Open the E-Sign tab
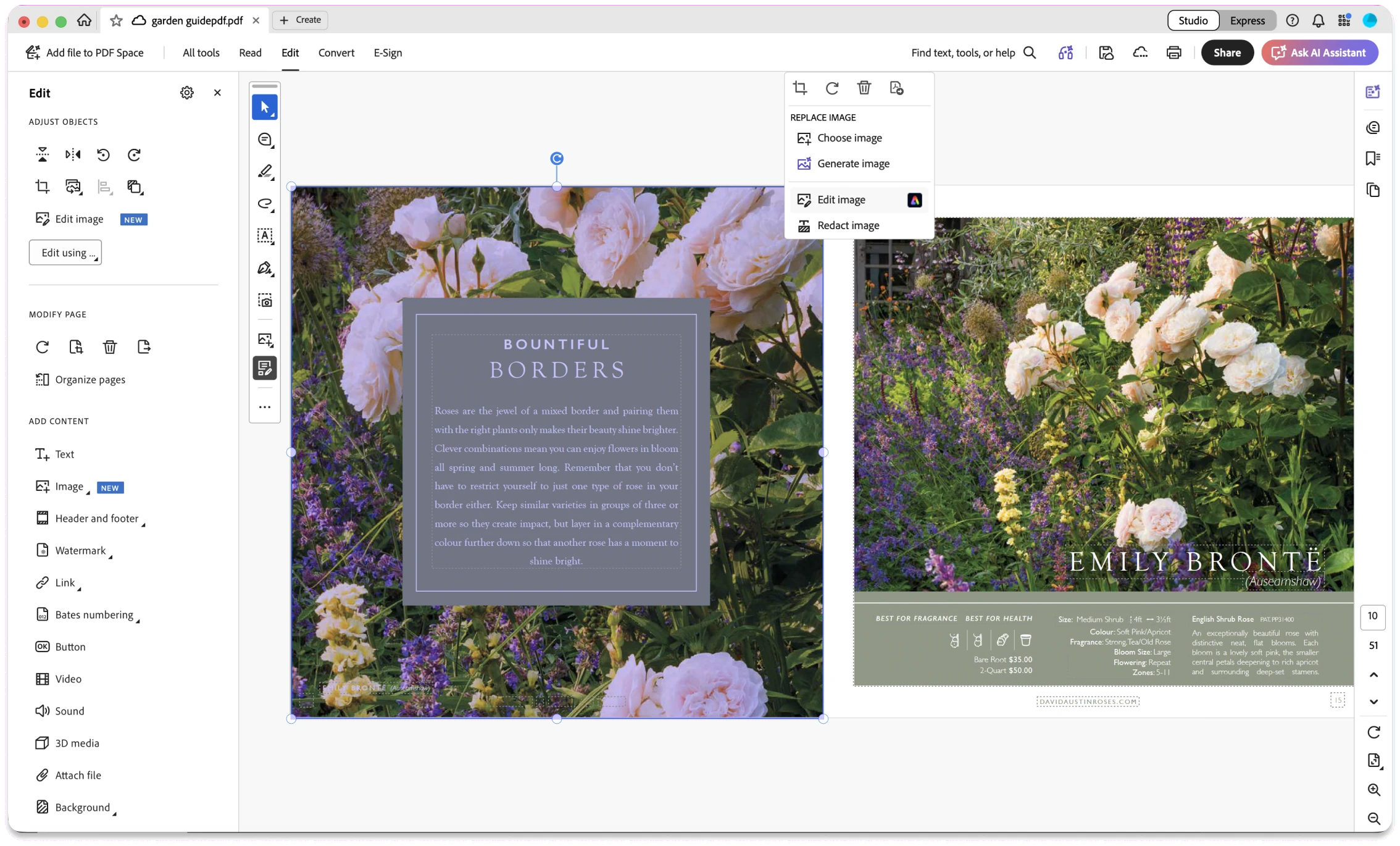The height and width of the screenshot is (846, 1400). [x=388, y=52]
